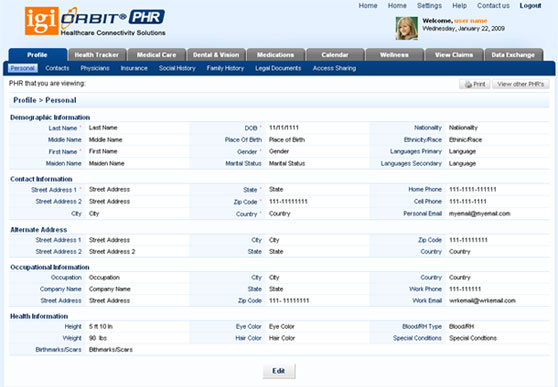
Task: Click Home Phone value 111-1111-111111
Action: click(473, 189)
